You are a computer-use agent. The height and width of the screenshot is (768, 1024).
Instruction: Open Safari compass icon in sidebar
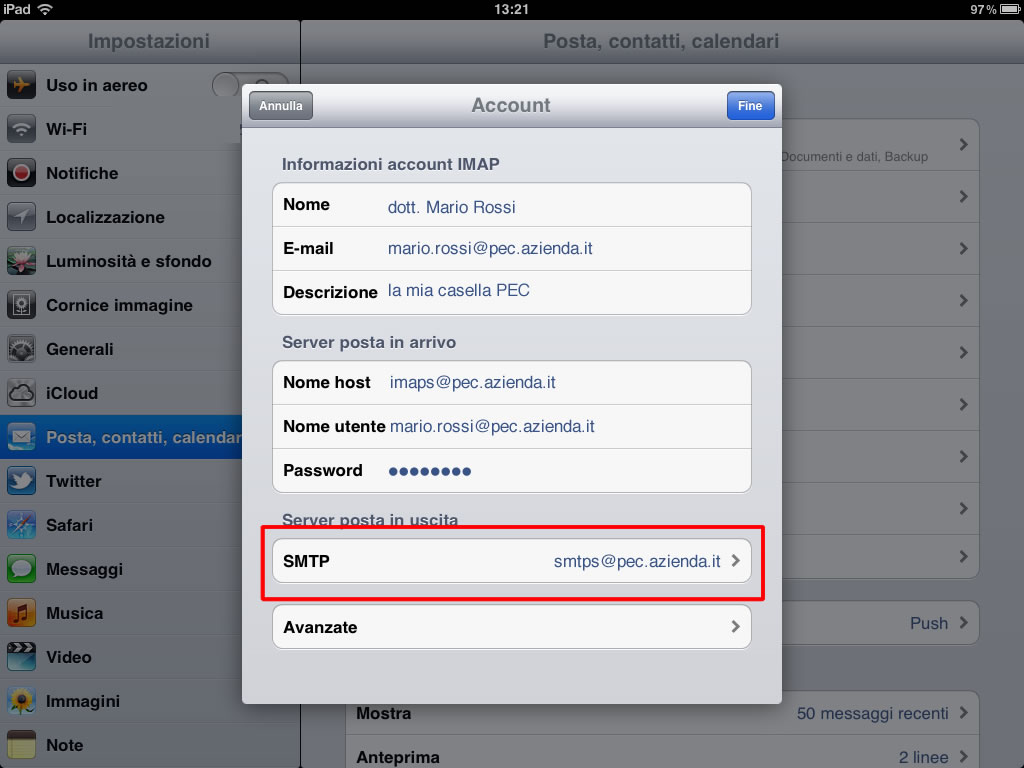click(21, 525)
